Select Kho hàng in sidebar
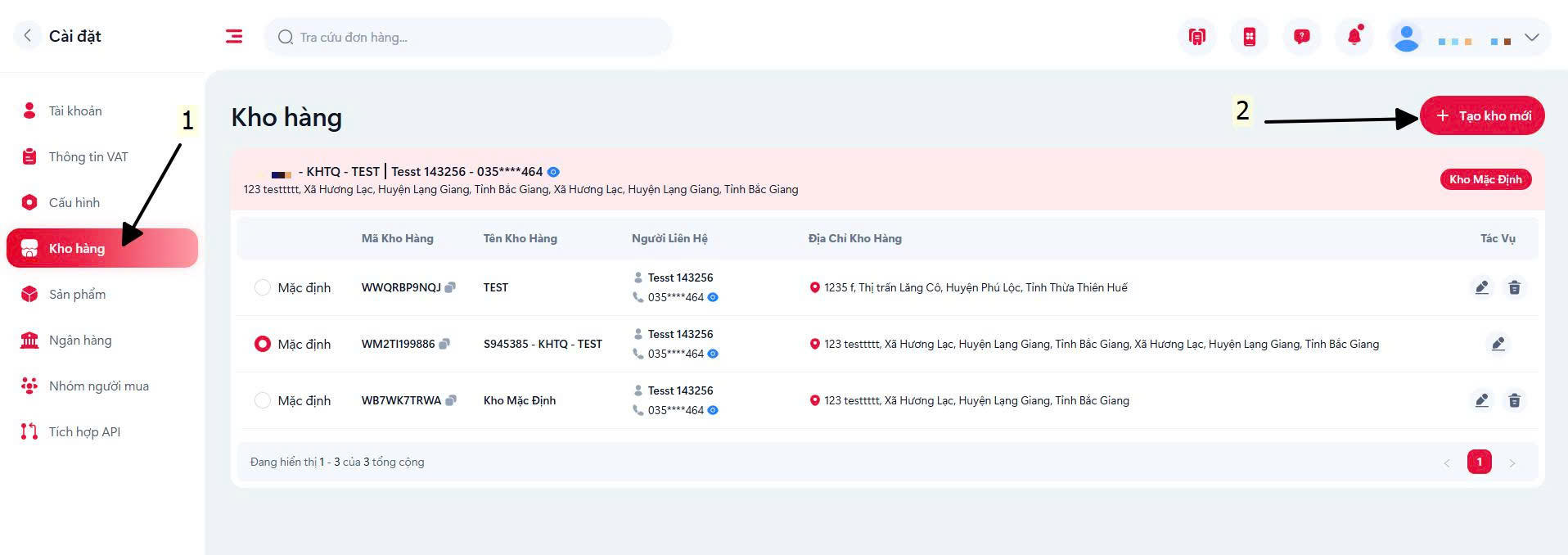 (x=102, y=248)
